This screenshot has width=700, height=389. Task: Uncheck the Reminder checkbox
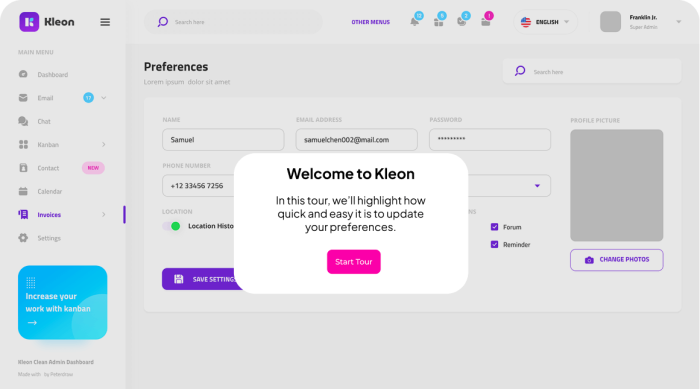[x=494, y=244]
